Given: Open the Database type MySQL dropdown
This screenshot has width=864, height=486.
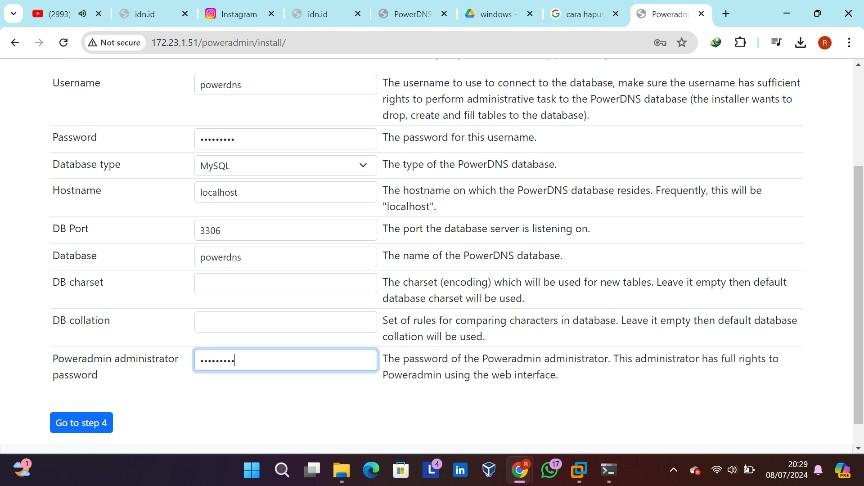Looking at the screenshot, I should pyautogui.click(x=285, y=165).
